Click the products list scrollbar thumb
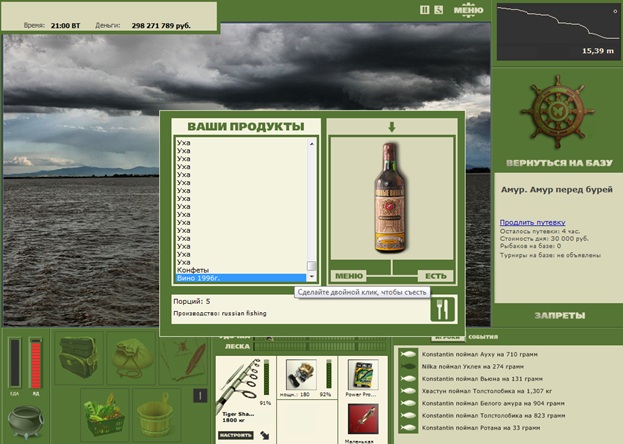Screen dimensions: 623x444 pos(312,266)
